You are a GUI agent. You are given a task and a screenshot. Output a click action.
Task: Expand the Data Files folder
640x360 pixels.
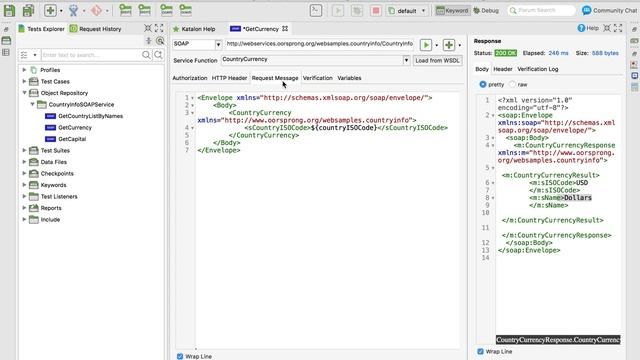(24, 162)
